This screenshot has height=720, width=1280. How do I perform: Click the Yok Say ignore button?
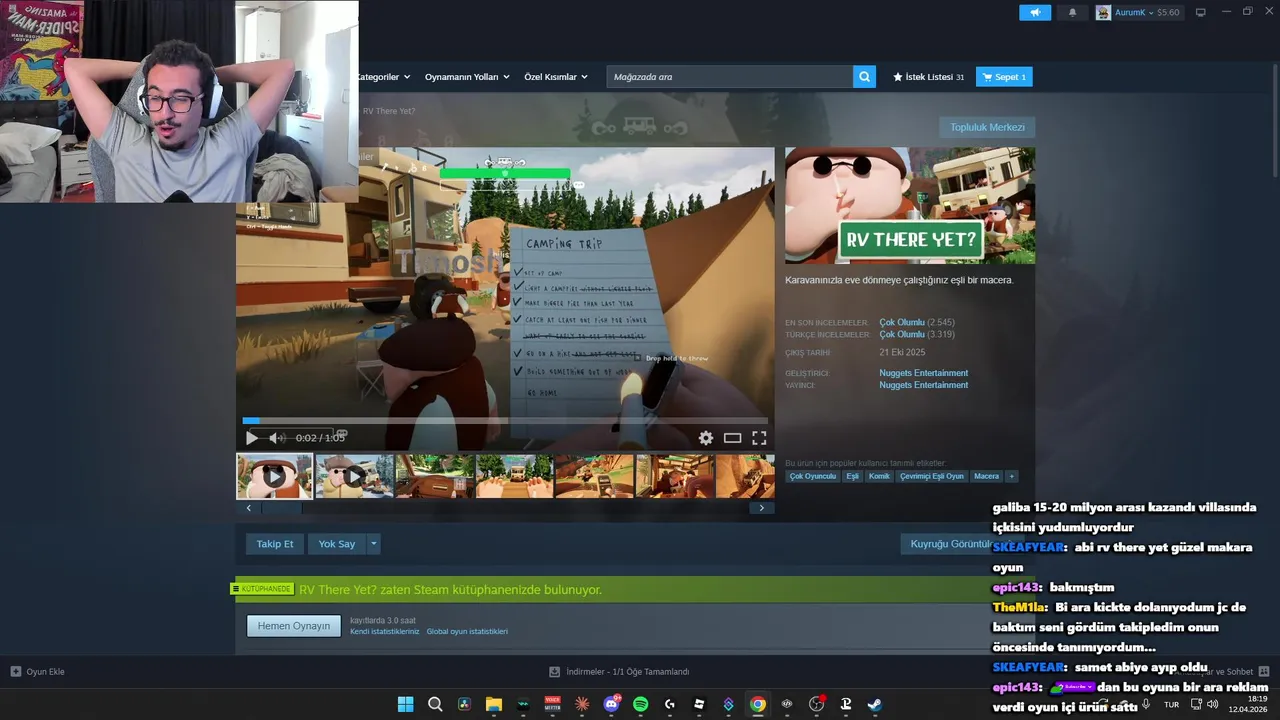point(337,544)
